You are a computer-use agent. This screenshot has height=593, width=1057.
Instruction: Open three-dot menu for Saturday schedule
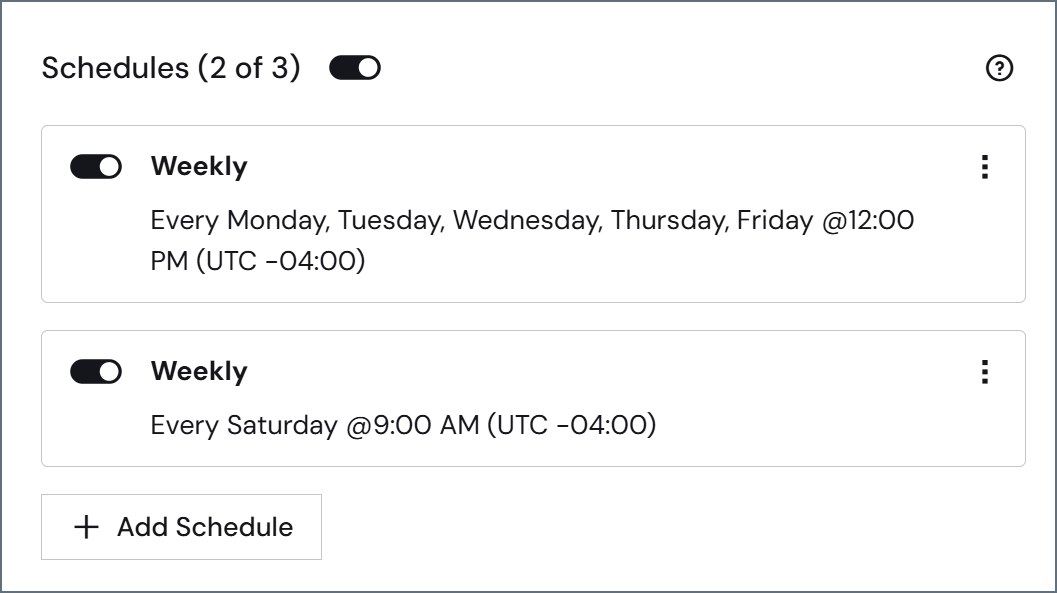coord(985,372)
